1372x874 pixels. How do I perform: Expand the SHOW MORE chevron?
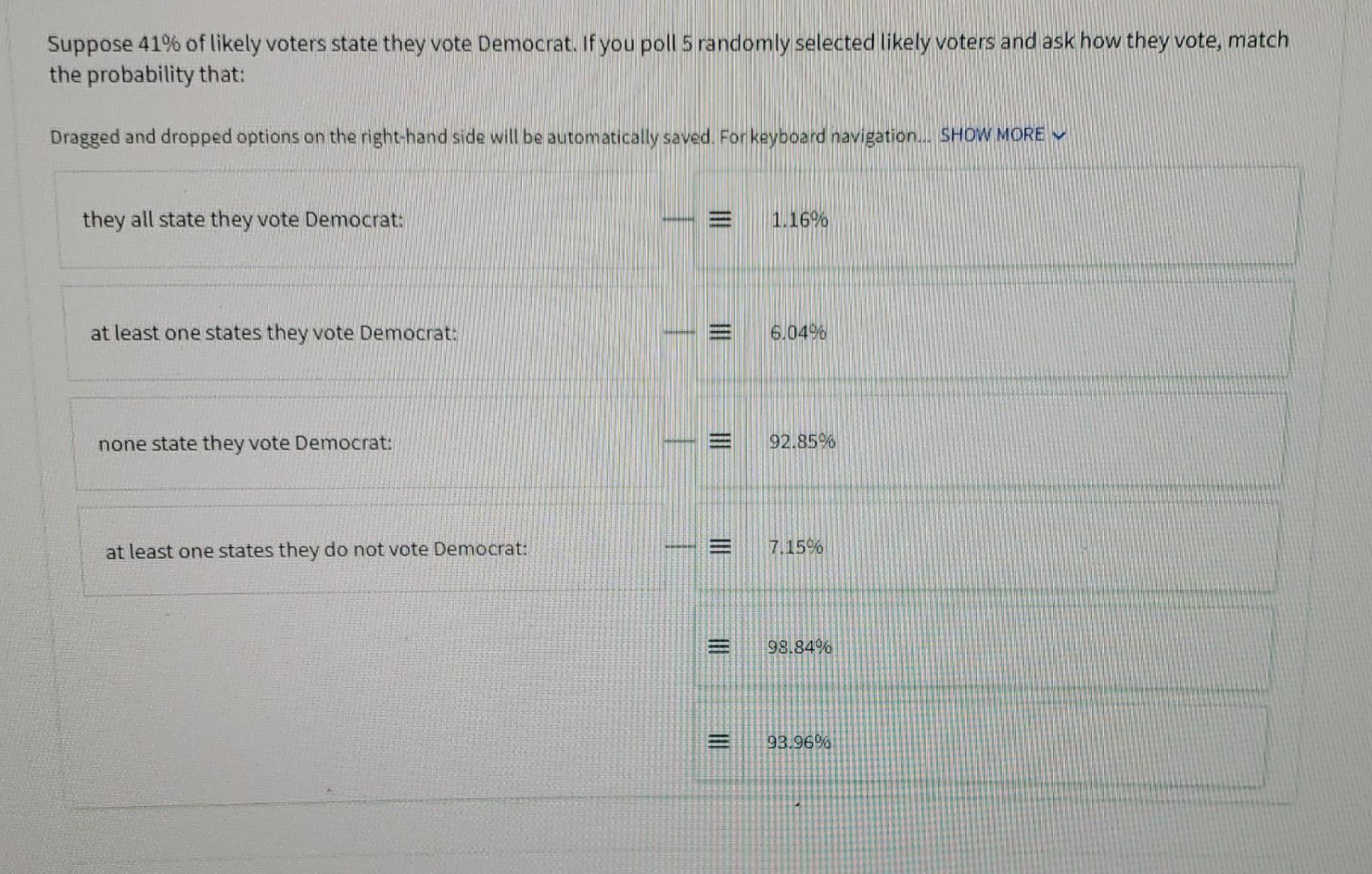1058,135
